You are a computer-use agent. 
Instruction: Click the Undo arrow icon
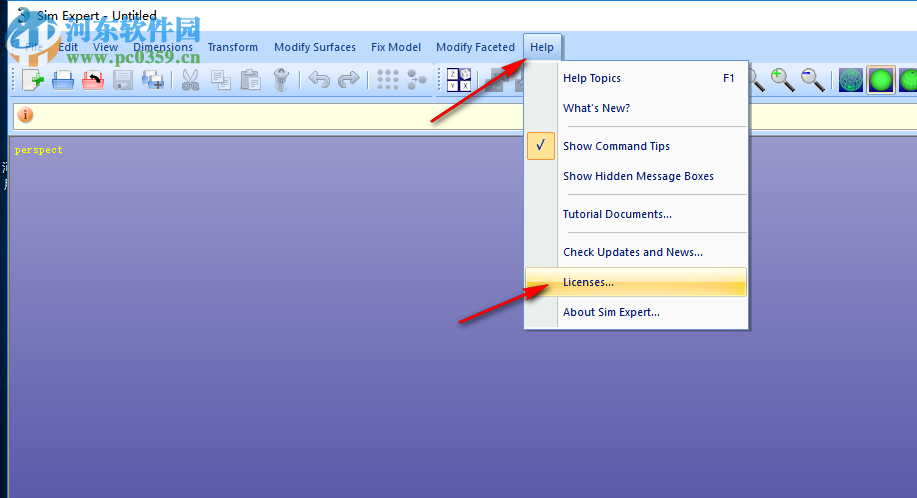click(319, 79)
